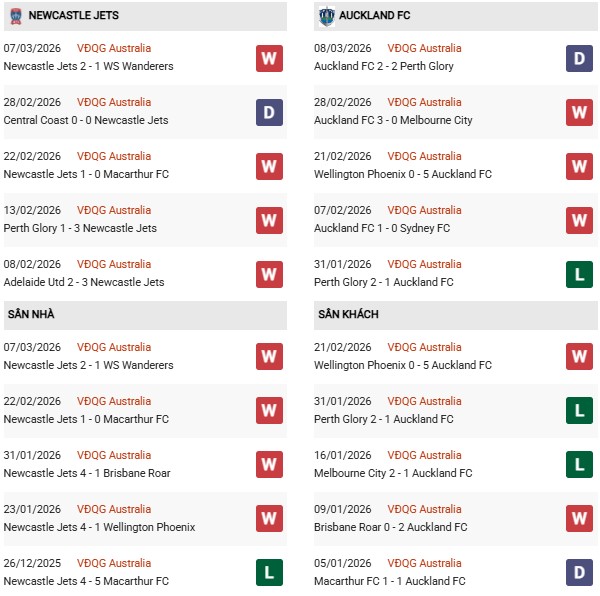Click D badge for Macarthur FC 1-1 Auckland

[579, 573]
